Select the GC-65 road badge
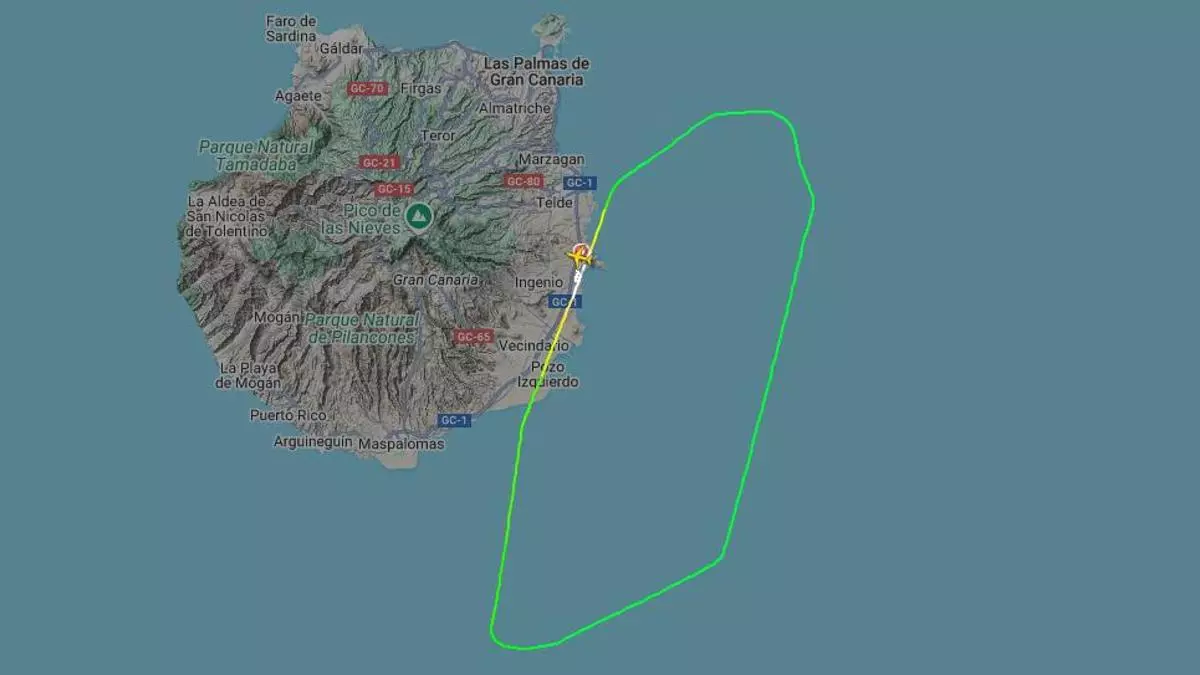This screenshot has width=1200, height=675. pos(473,337)
